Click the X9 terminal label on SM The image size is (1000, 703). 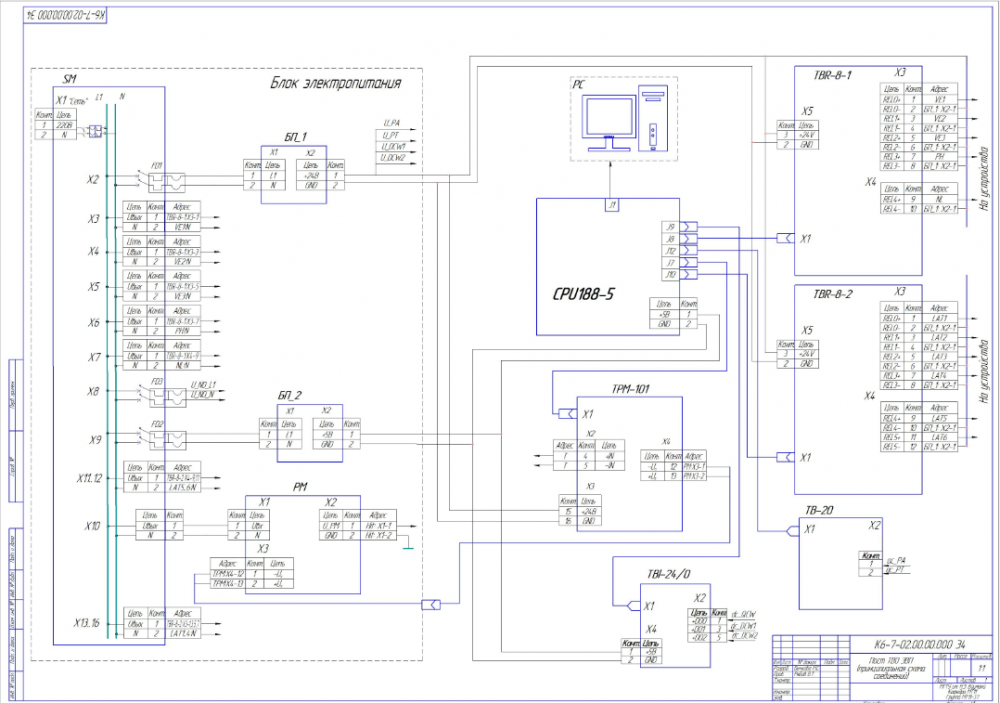click(x=95, y=440)
